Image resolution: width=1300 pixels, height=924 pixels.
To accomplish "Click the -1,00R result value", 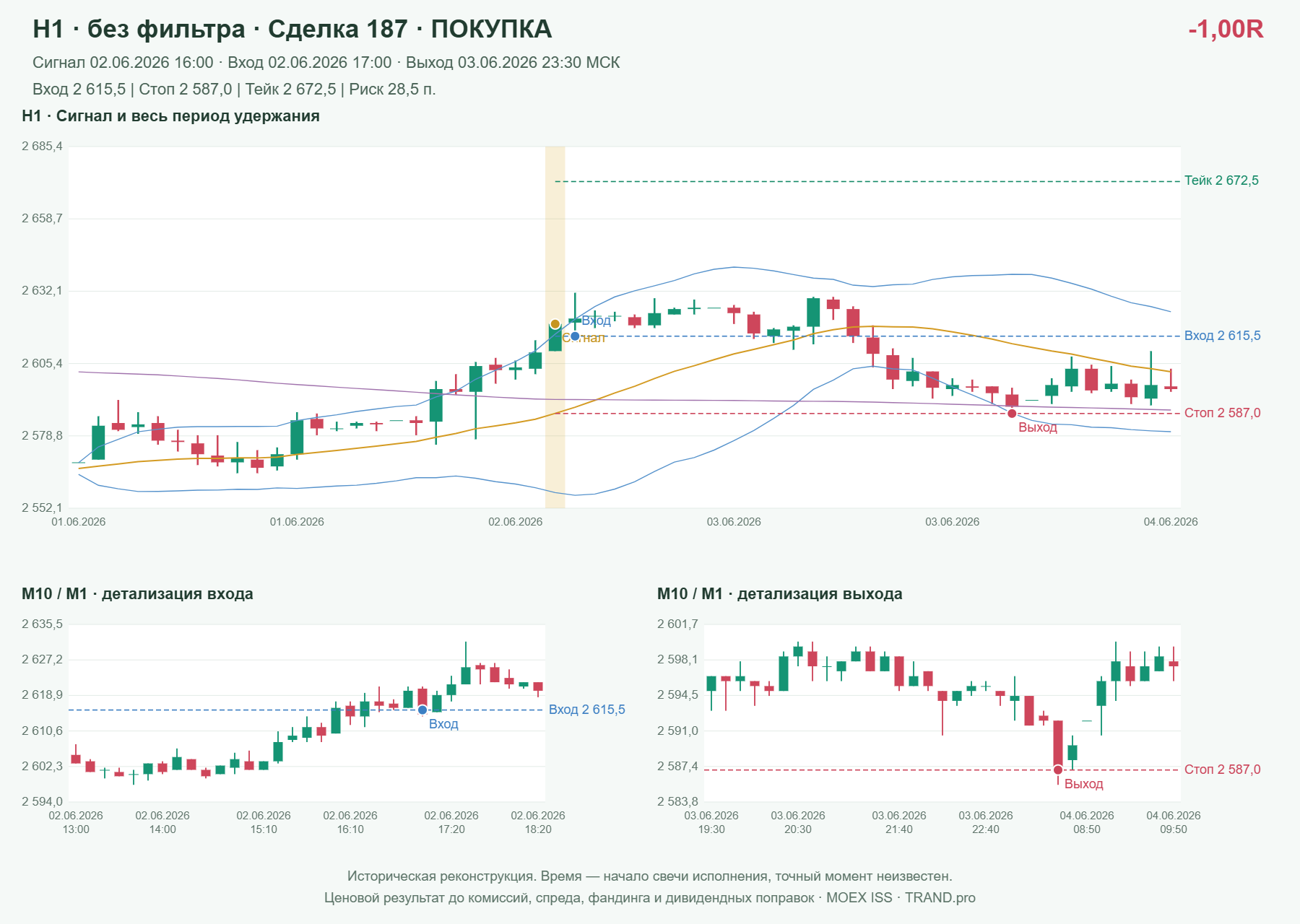I will click(x=1226, y=29).
